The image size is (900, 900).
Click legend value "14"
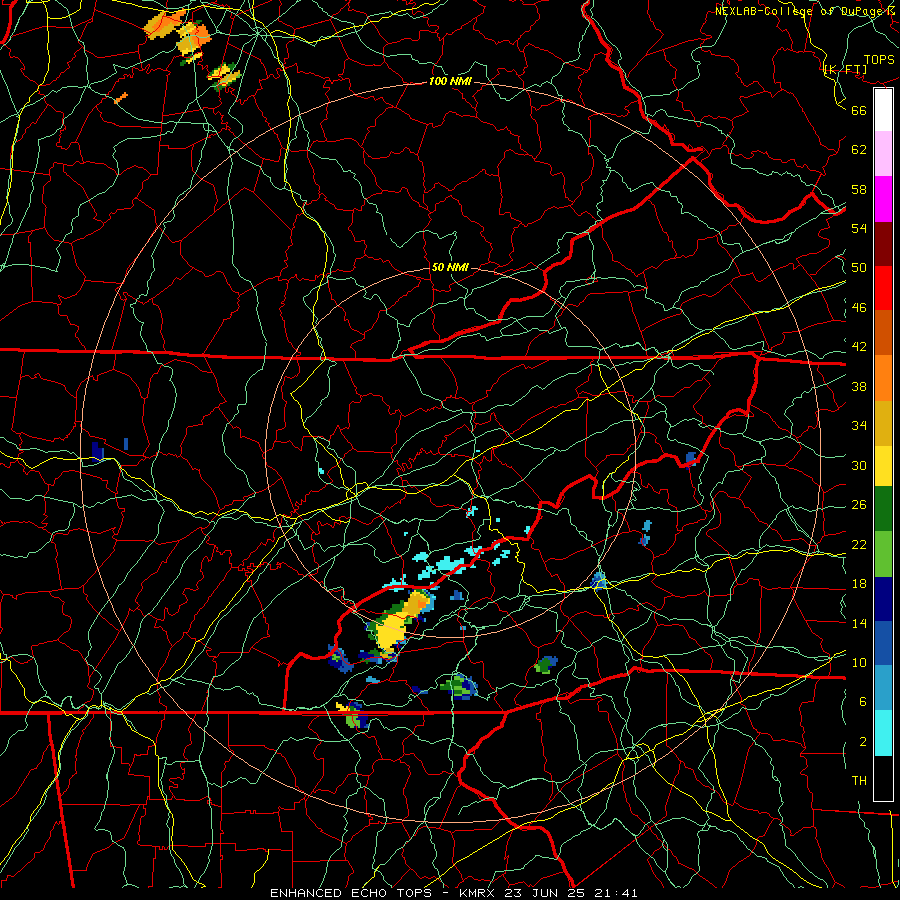(859, 623)
